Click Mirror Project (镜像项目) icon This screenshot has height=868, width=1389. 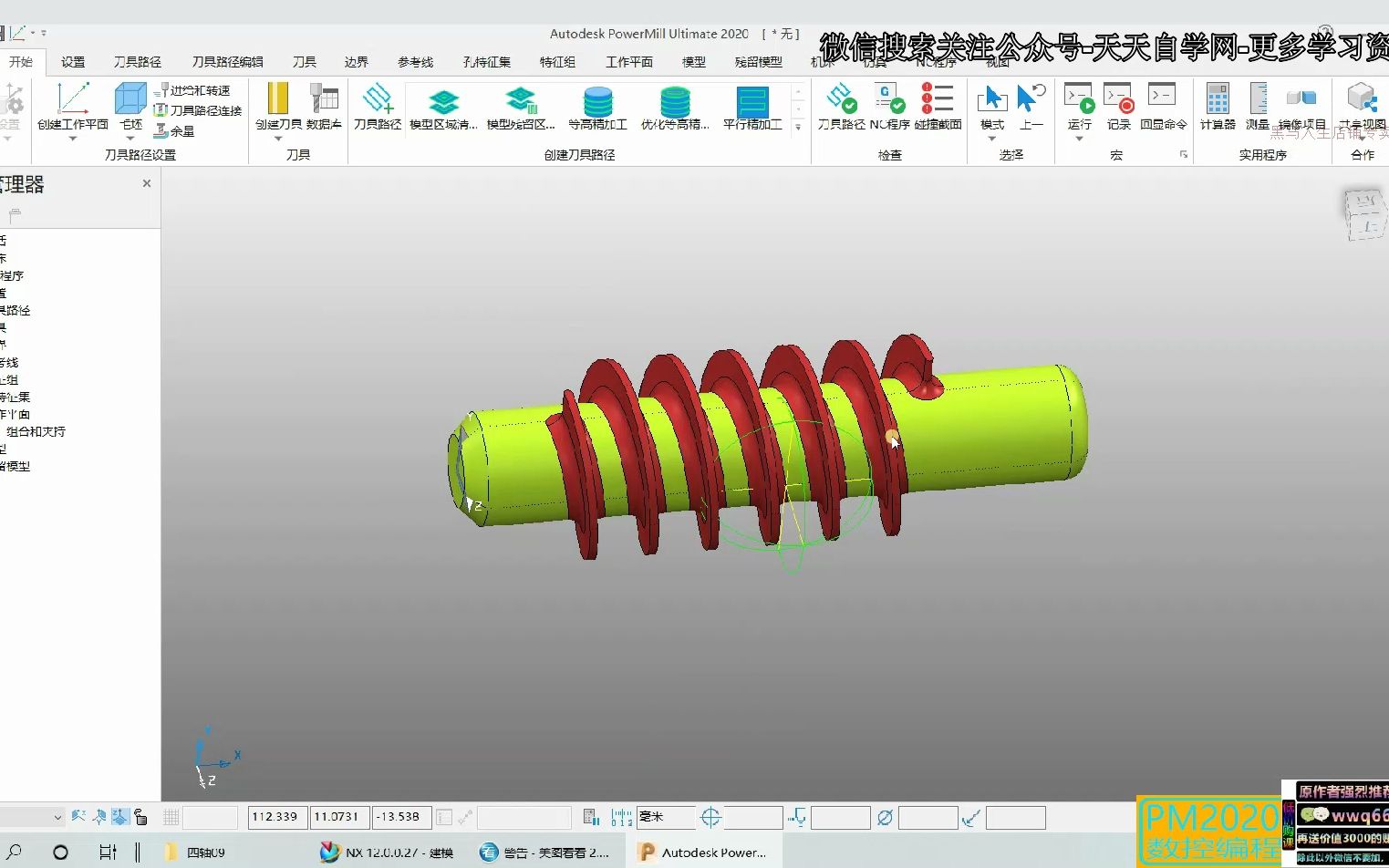click(1301, 98)
